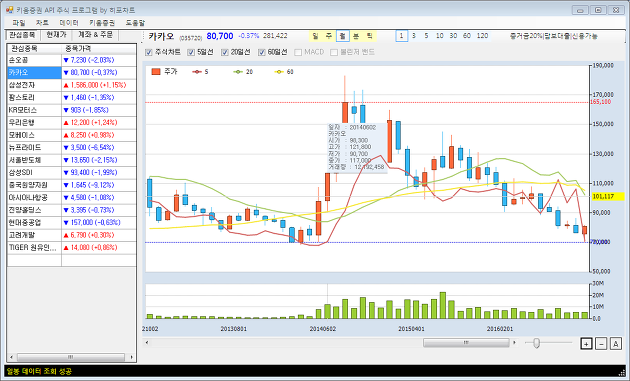Click the A auto-fit button
630x381 pixels.
[x=616, y=344]
